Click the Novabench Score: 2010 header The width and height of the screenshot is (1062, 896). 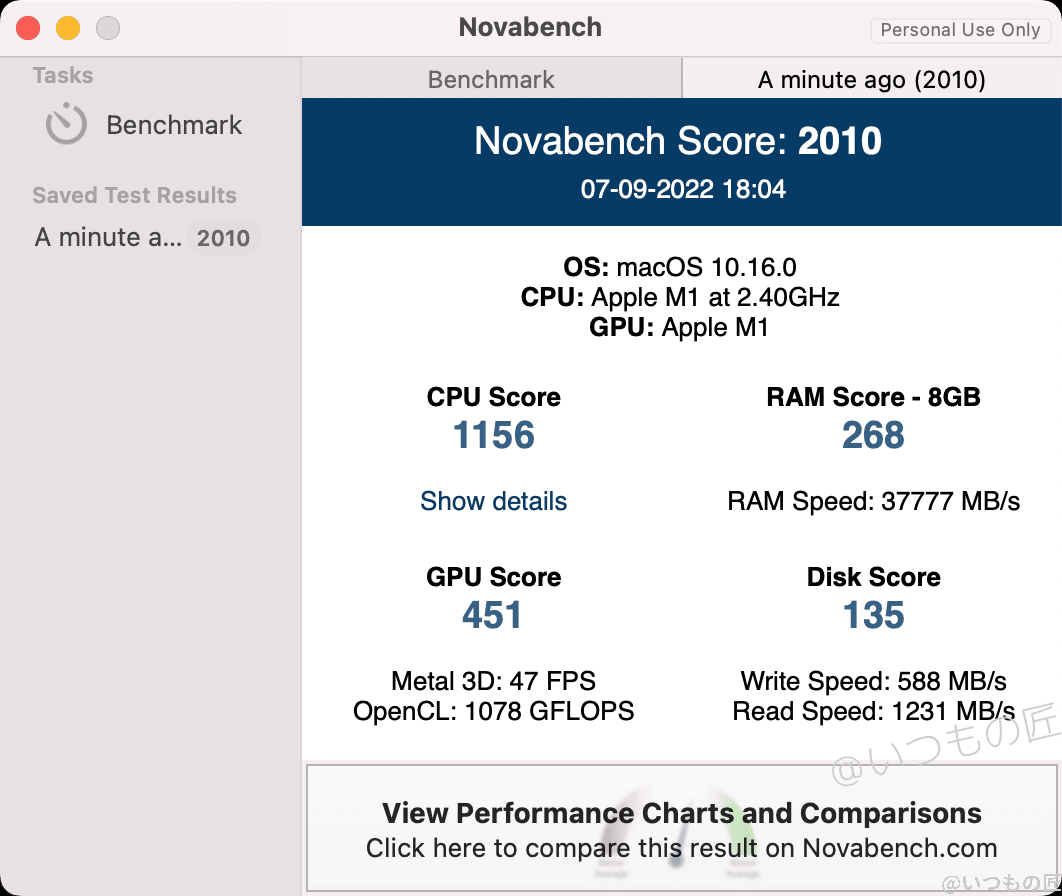(x=678, y=141)
